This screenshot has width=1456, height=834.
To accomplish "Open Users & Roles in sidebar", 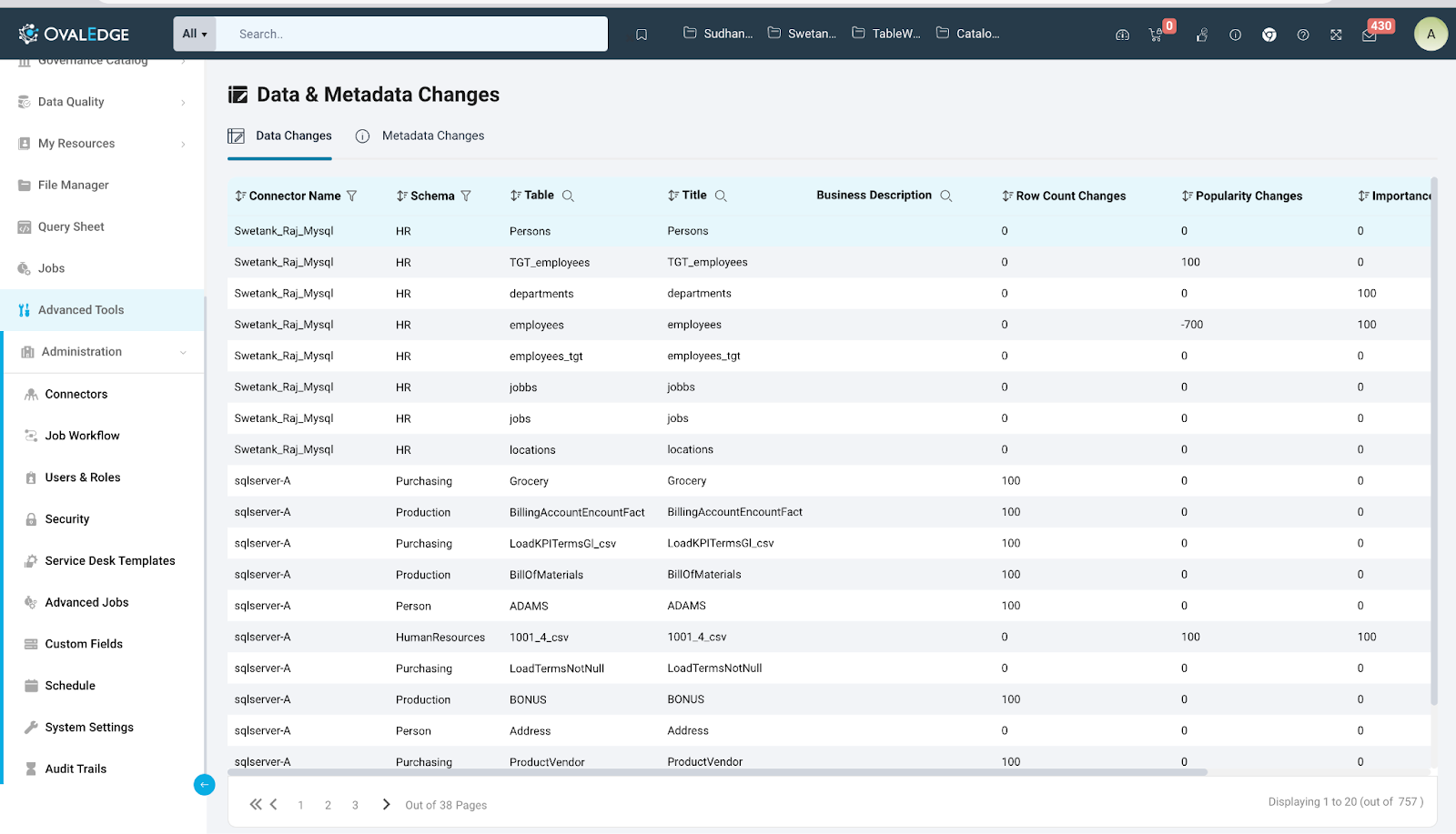I will [83, 477].
